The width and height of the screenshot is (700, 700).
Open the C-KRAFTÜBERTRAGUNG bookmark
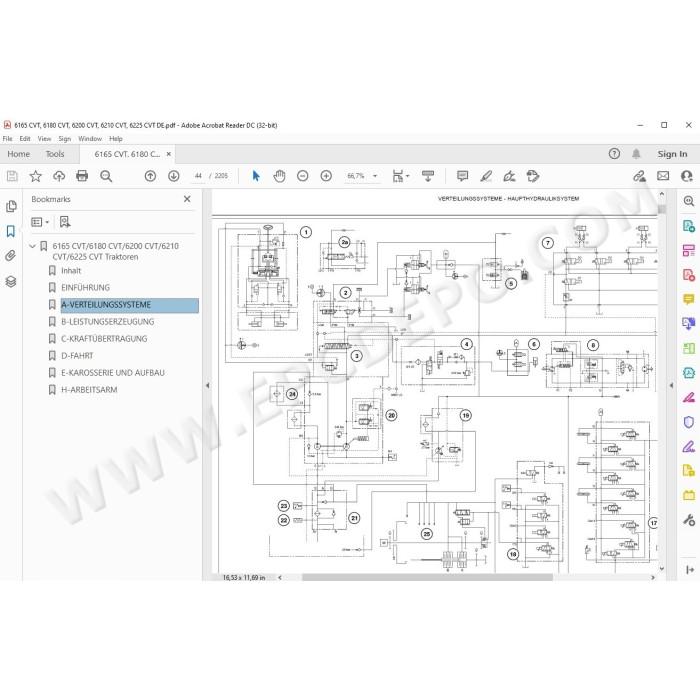tap(104, 338)
